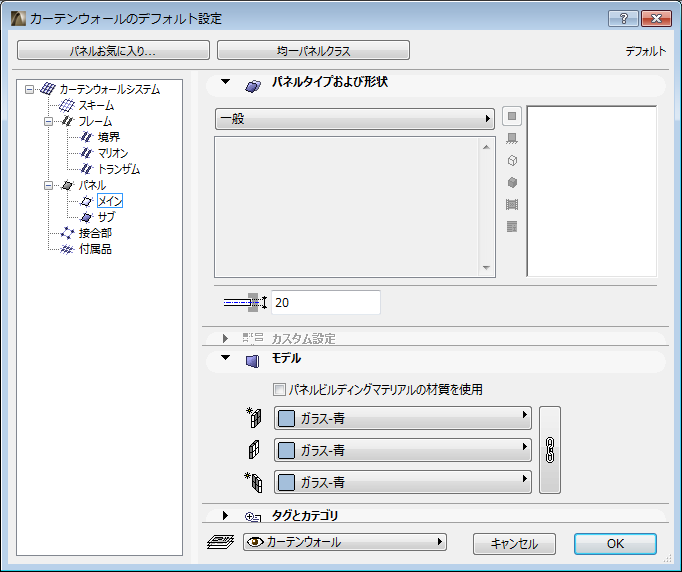
Task: Click the トランザム frame icon
Action: point(87,169)
